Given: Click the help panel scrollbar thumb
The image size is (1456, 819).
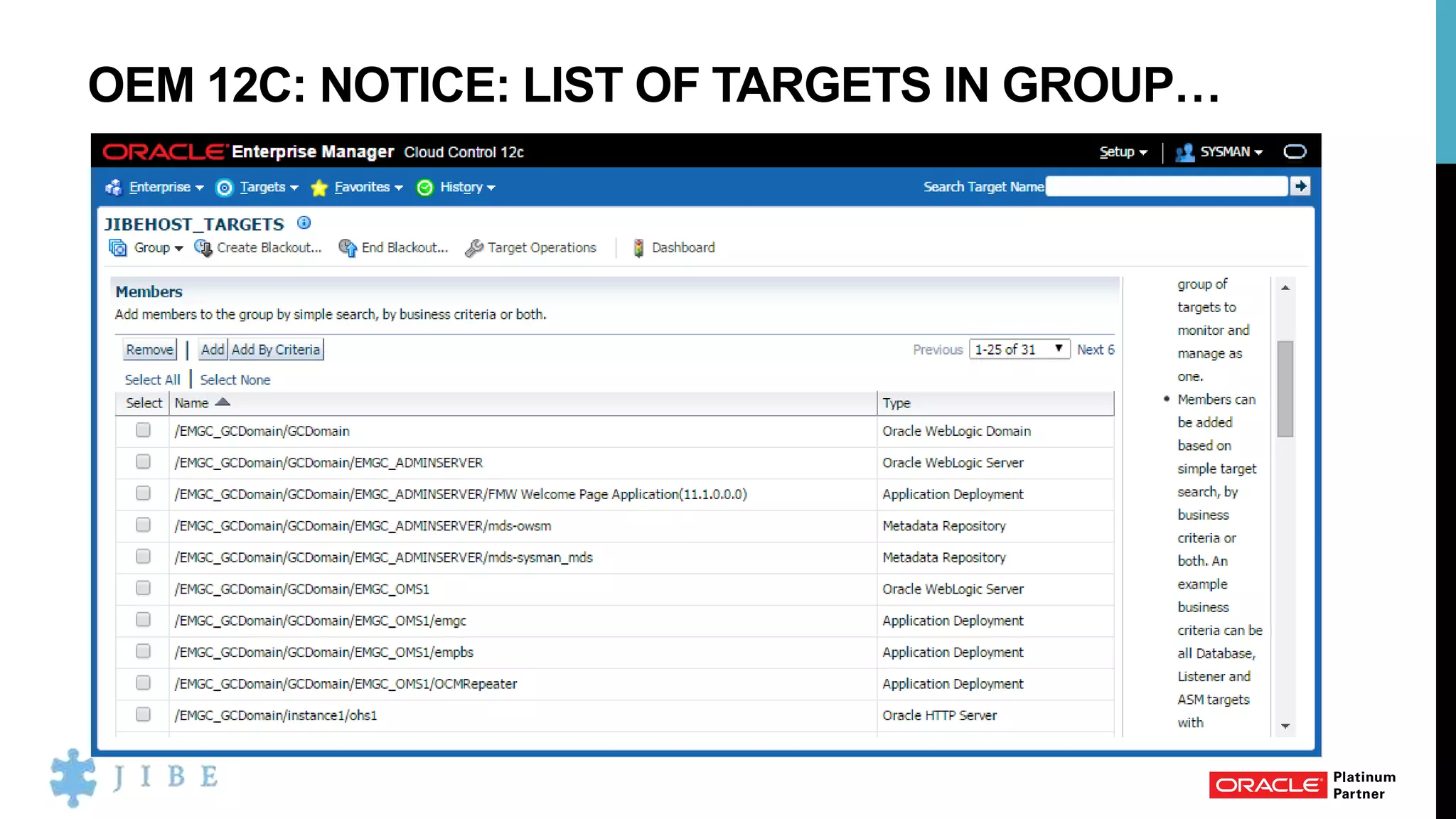Looking at the screenshot, I should (1285, 389).
